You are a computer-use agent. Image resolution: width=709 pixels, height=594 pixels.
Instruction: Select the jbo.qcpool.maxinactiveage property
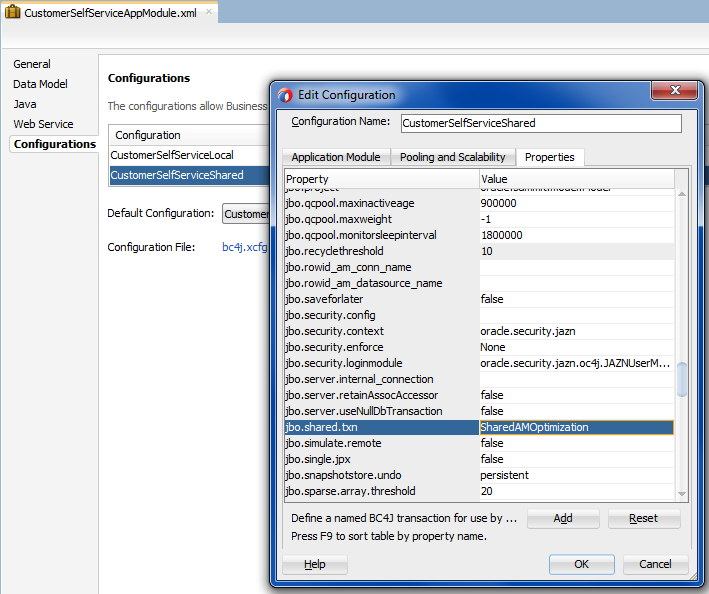click(x=382, y=203)
